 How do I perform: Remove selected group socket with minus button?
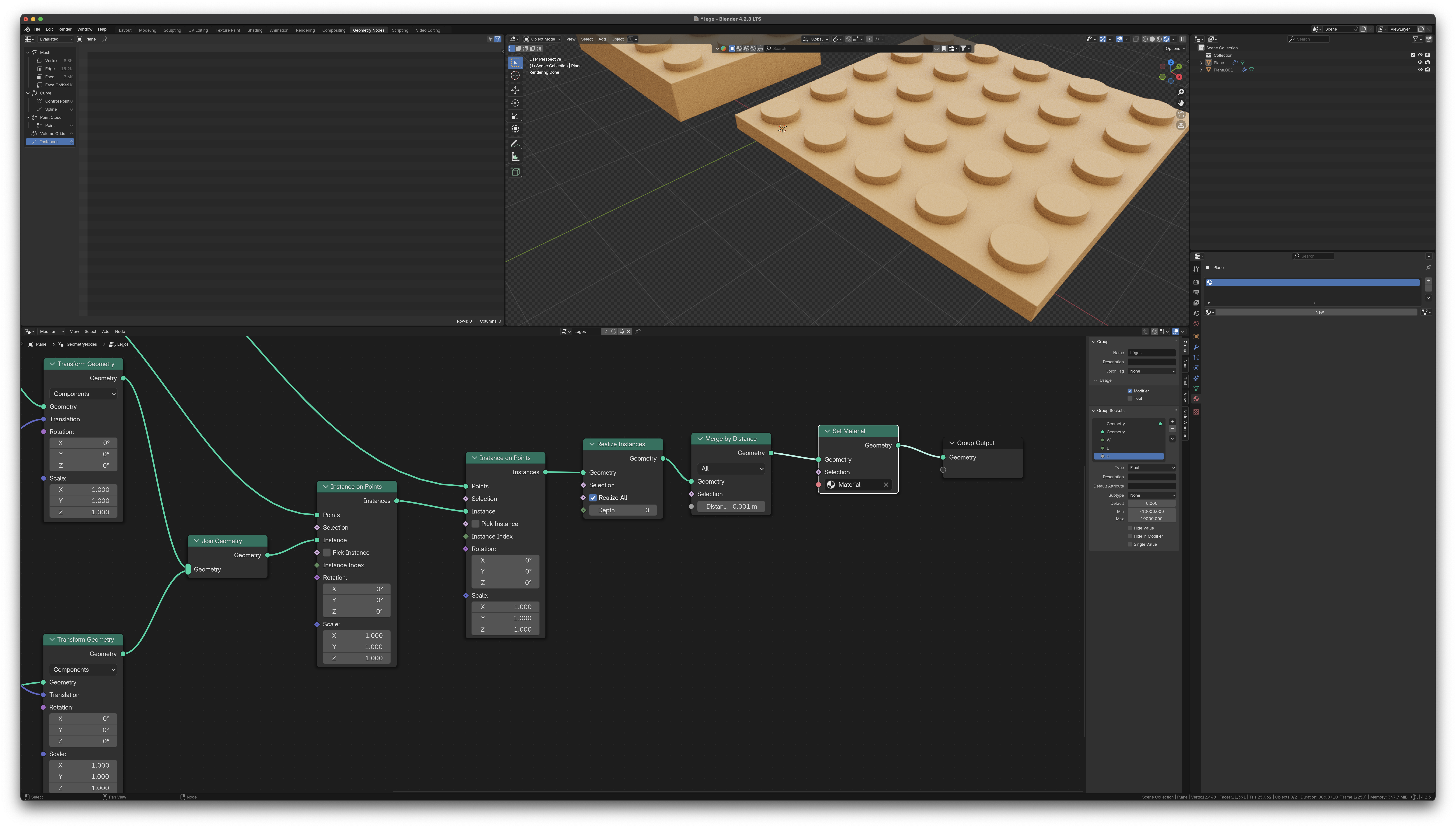[1172, 429]
